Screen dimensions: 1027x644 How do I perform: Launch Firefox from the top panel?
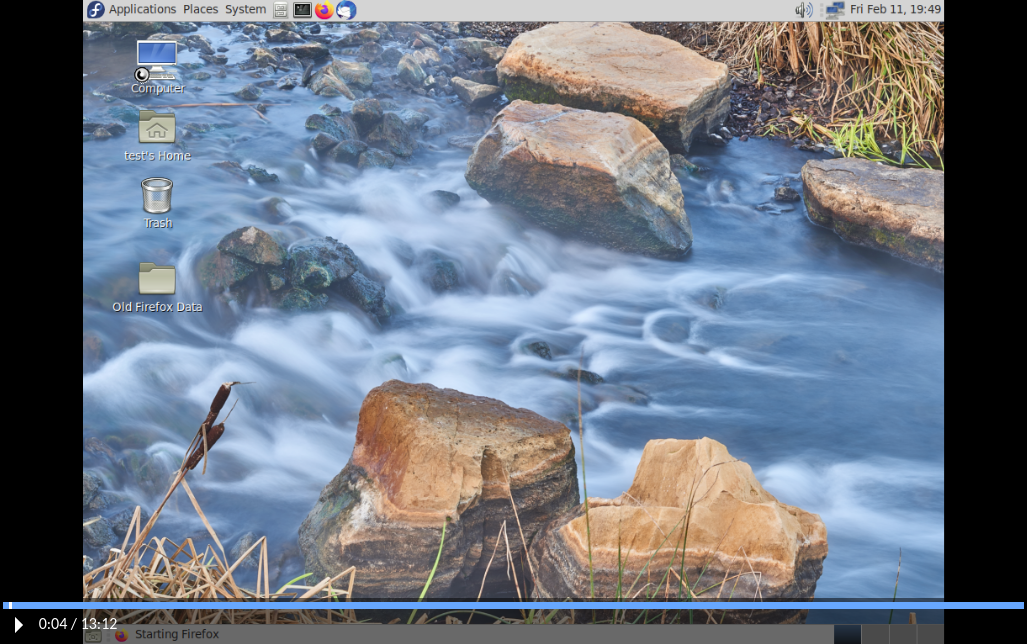(x=324, y=10)
